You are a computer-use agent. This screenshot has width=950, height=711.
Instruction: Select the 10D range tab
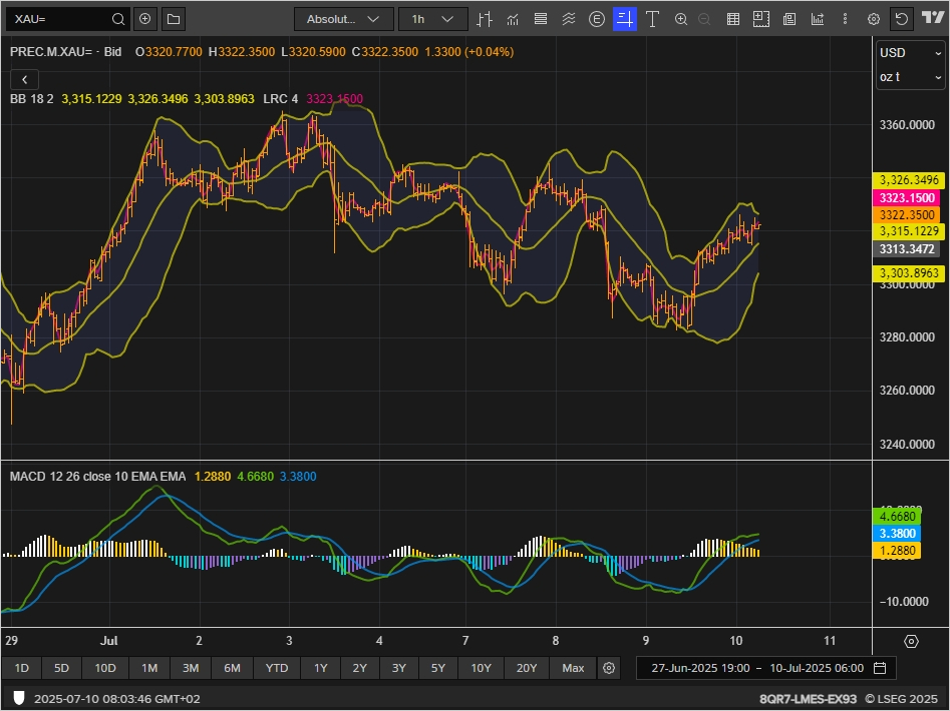pos(105,668)
